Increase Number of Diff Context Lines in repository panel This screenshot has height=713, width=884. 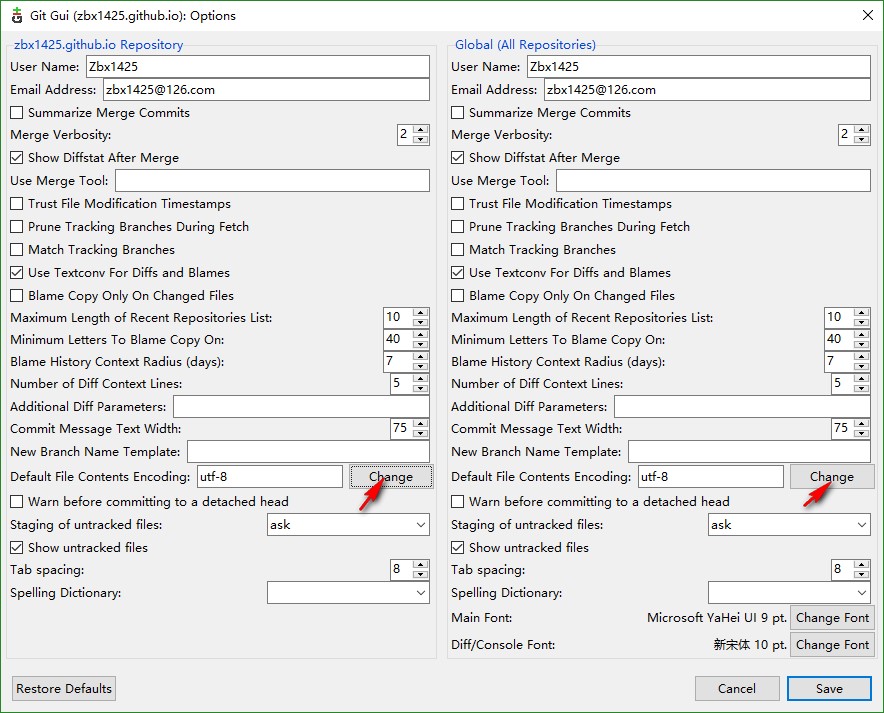tap(421, 379)
